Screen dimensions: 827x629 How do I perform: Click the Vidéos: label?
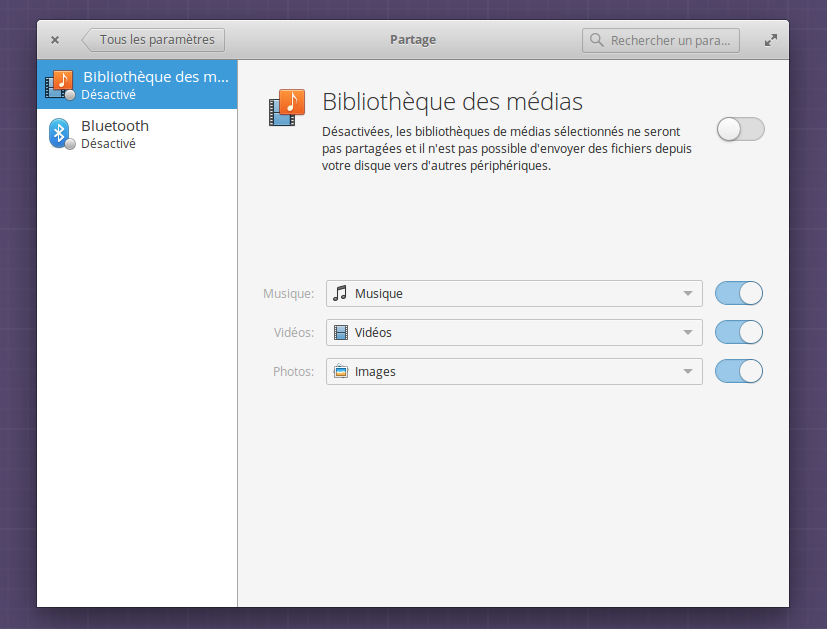(294, 333)
